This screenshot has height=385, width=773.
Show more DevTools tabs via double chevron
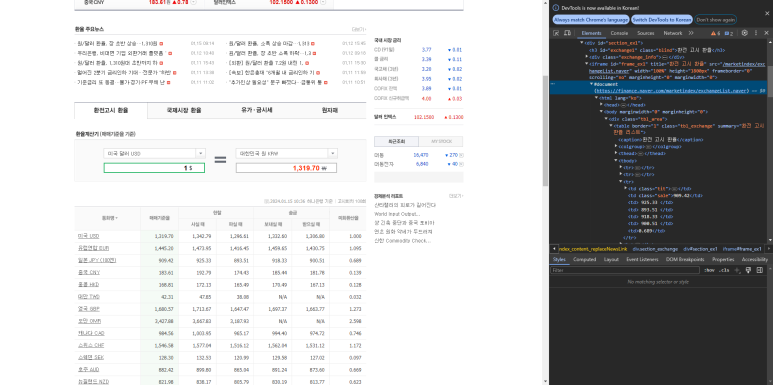(x=691, y=33)
